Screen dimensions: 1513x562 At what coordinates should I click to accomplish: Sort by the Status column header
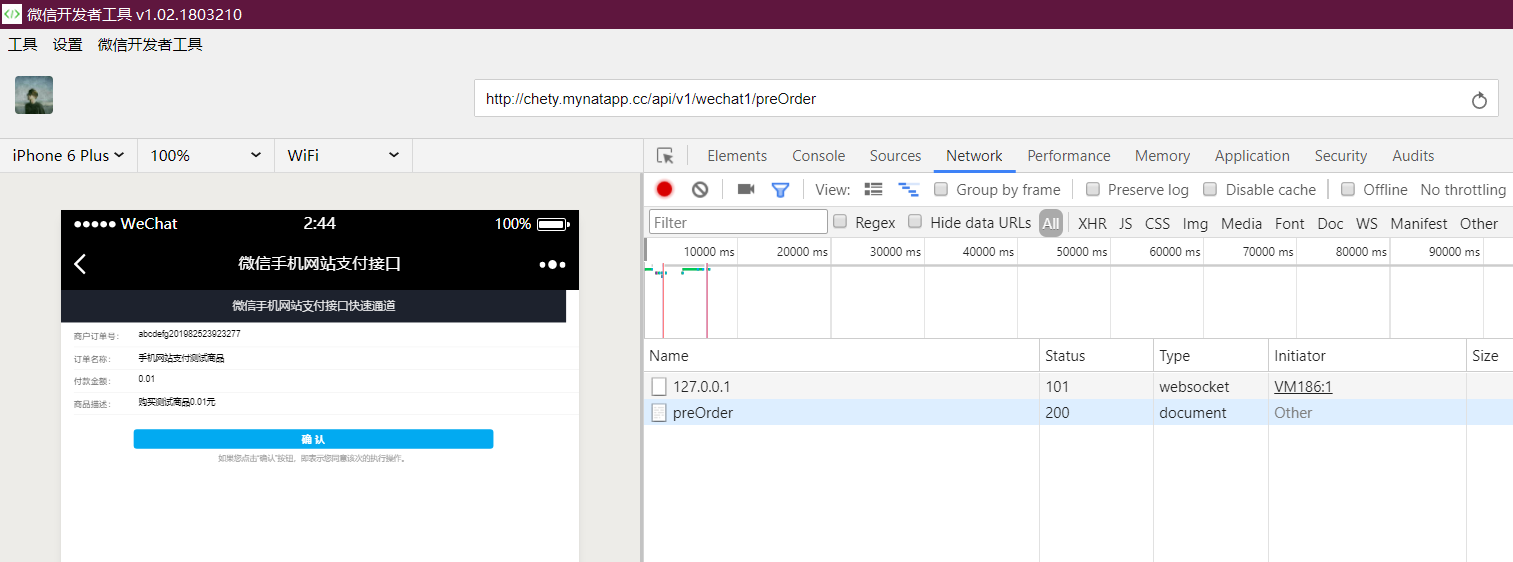point(1096,355)
